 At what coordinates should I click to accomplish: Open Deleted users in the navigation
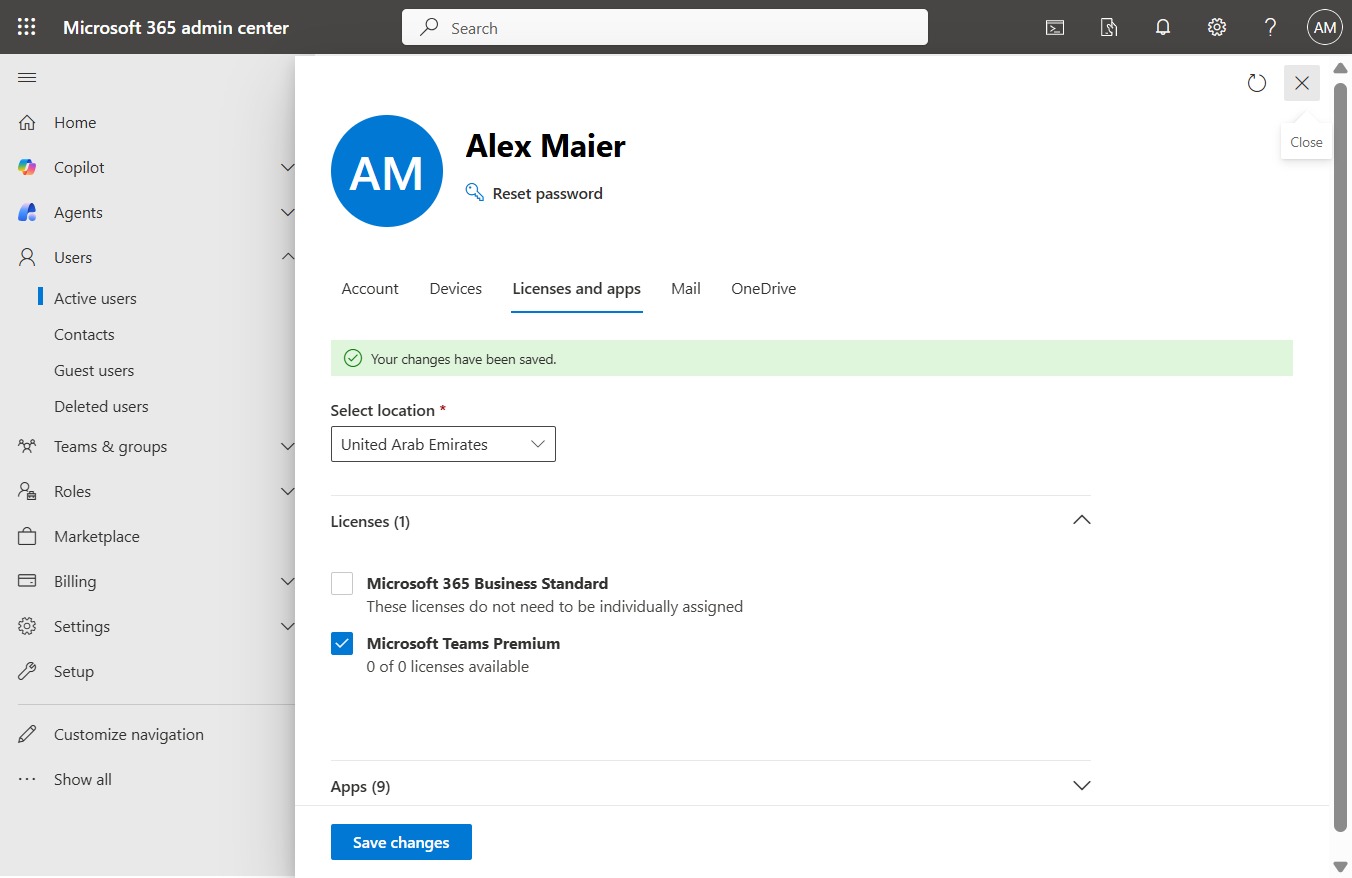click(101, 406)
